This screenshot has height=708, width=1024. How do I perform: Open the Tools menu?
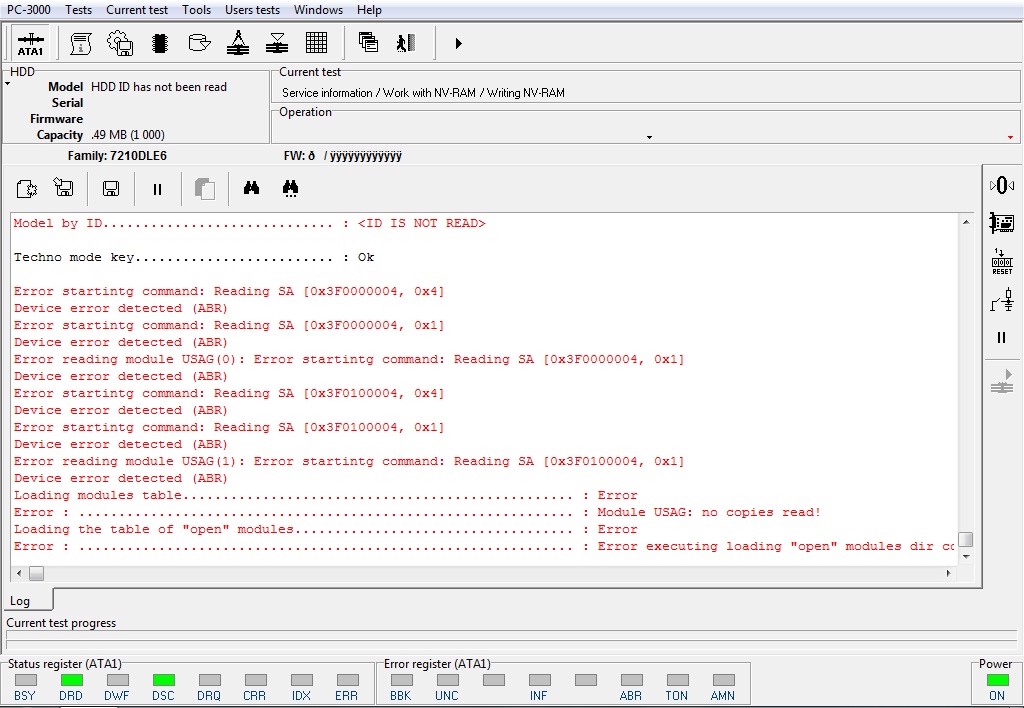(197, 10)
